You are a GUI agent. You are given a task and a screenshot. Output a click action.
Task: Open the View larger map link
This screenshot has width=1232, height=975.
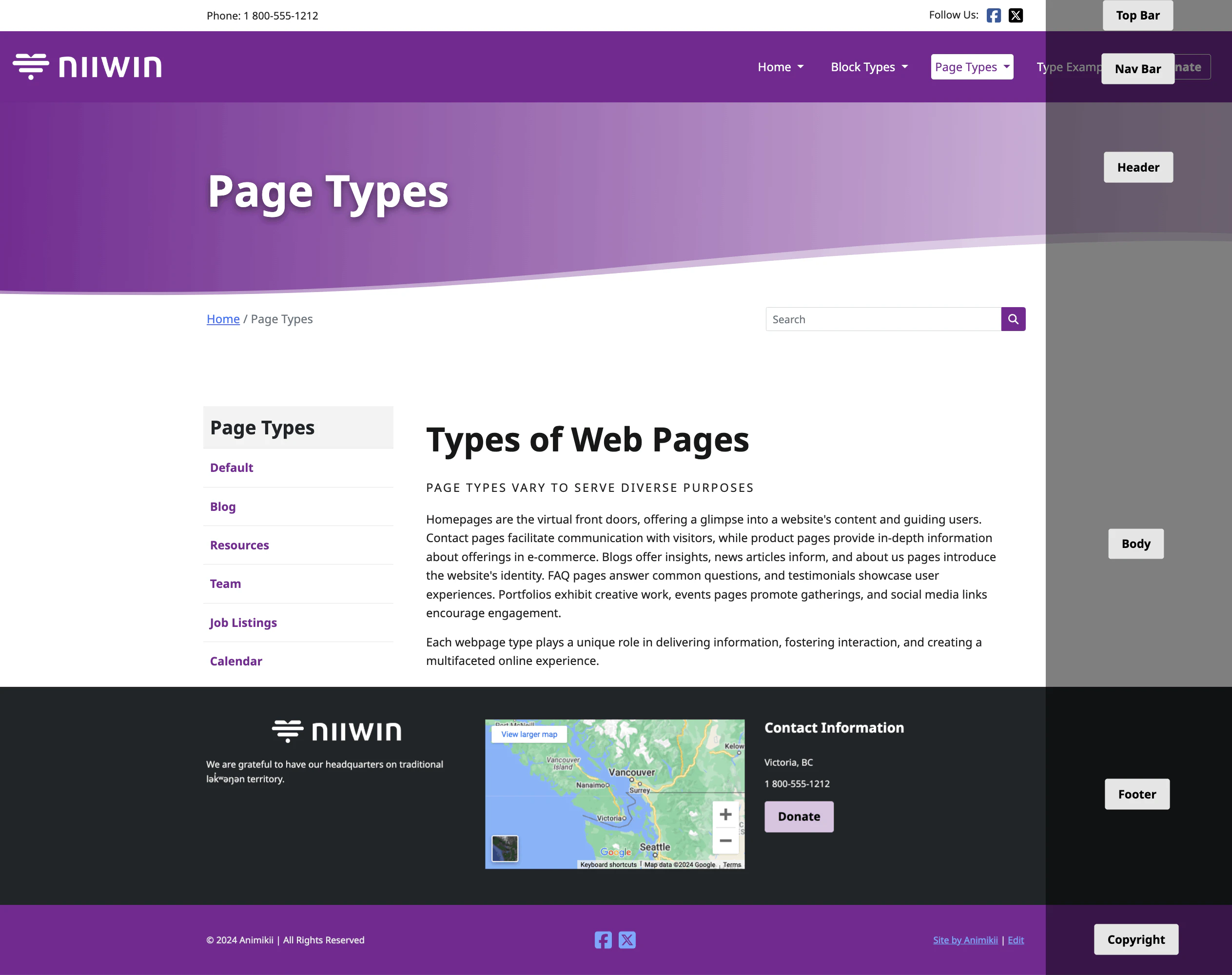pyautogui.click(x=528, y=734)
